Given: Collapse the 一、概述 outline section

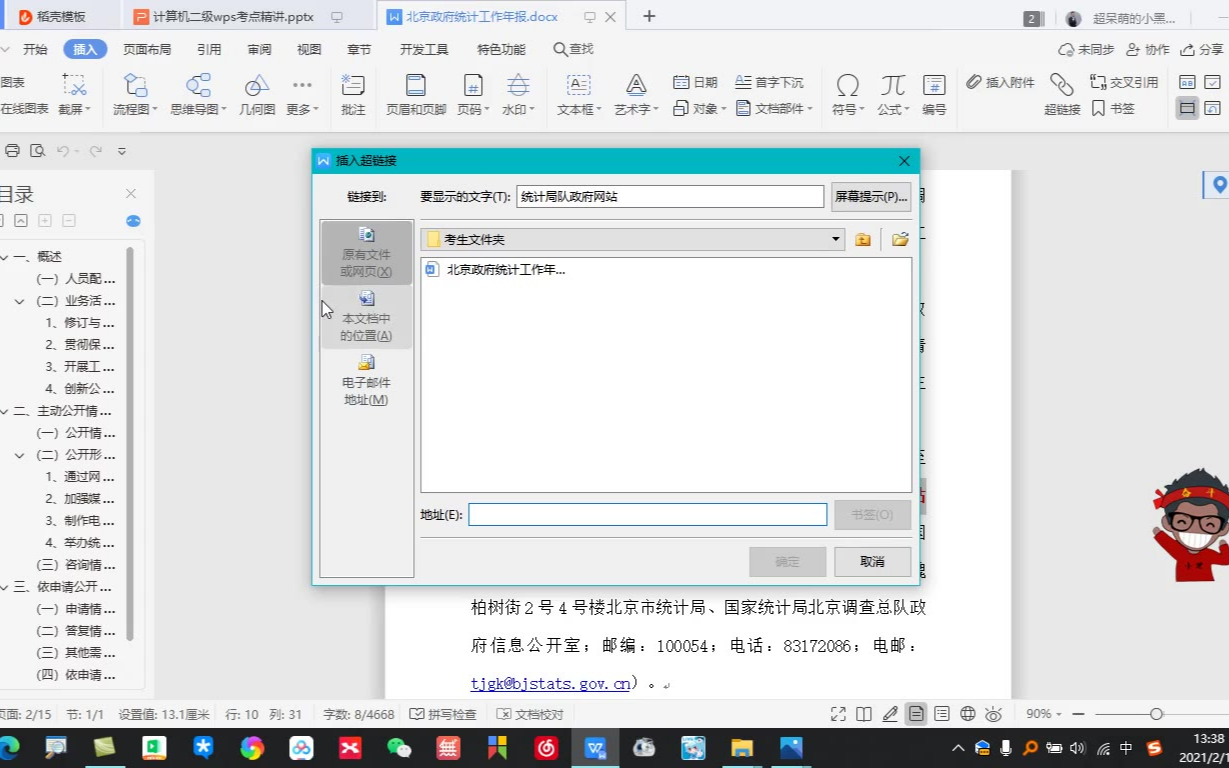Looking at the screenshot, I should [x=6, y=257].
